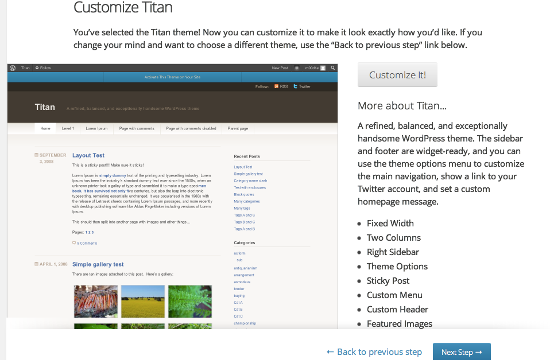Open the Layout Test post title
Screen dimensions: 550x360
coord(88,155)
